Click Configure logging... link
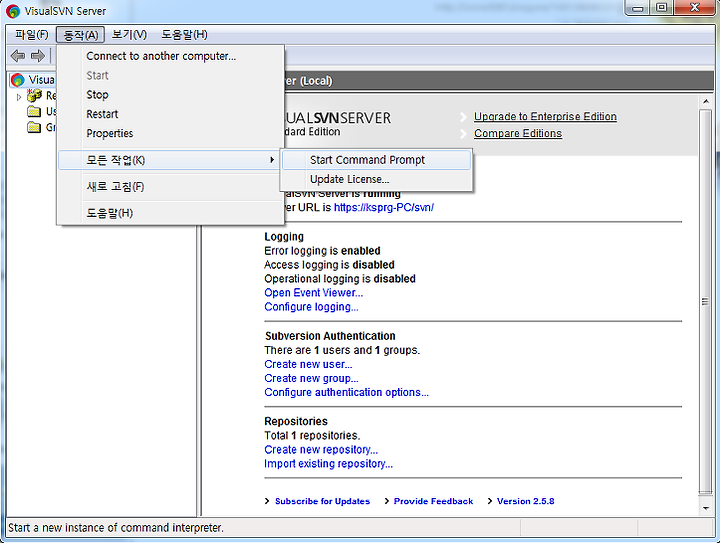Viewport: 720px width, 543px height. pyautogui.click(x=311, y=307)
